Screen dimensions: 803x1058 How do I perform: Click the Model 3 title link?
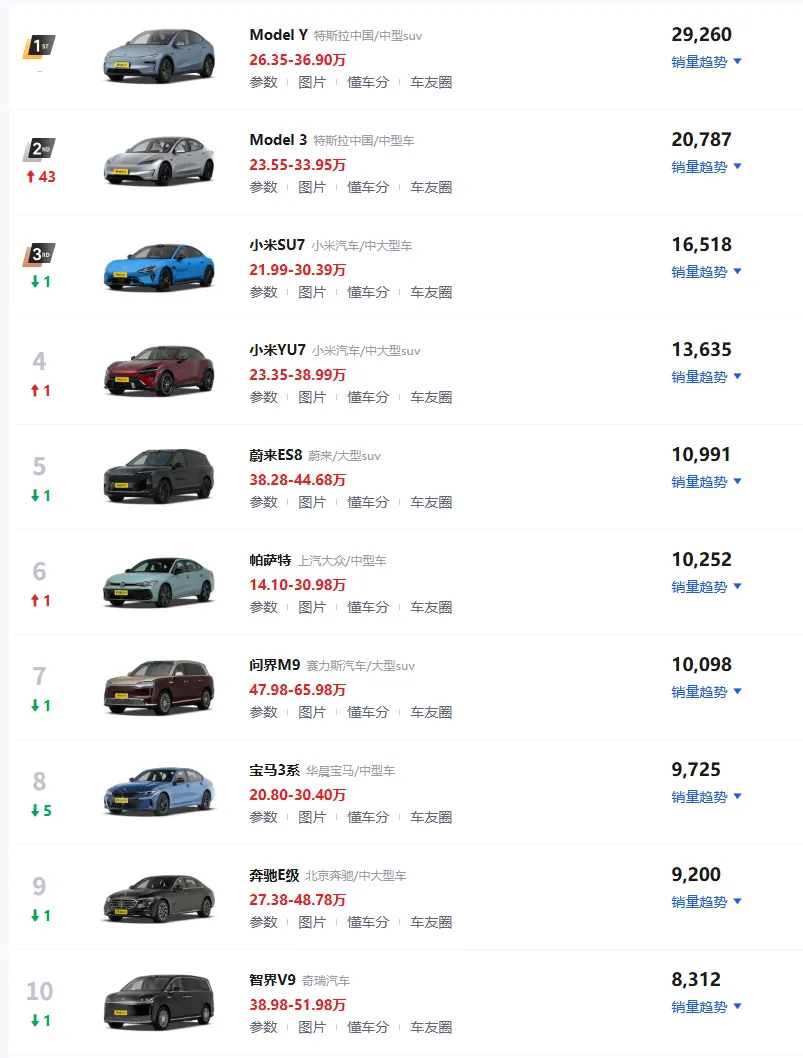pyautogui.click(x=278, y=140)
